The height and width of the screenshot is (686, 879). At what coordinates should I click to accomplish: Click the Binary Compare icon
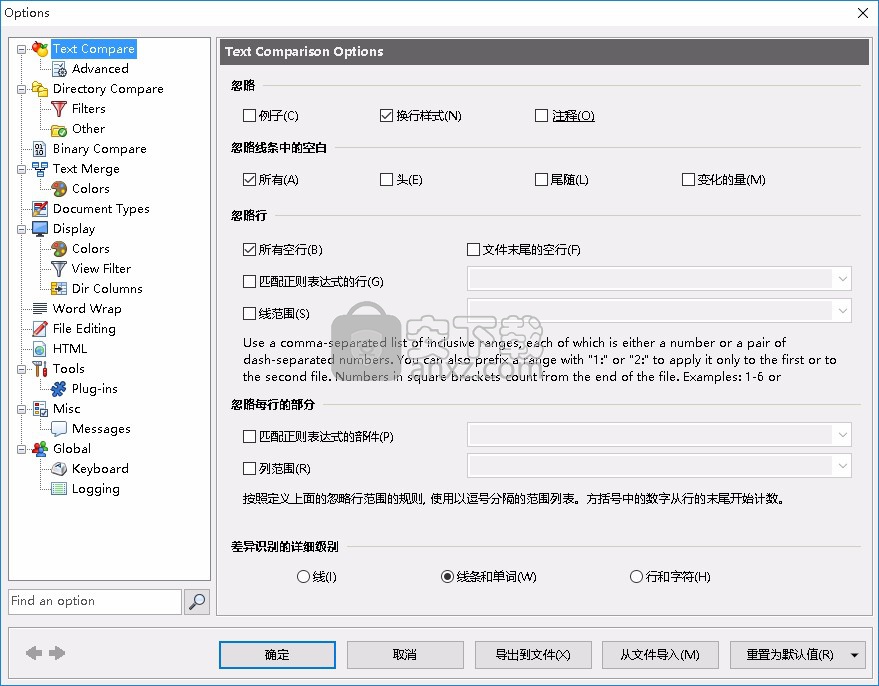click(39, 149)
